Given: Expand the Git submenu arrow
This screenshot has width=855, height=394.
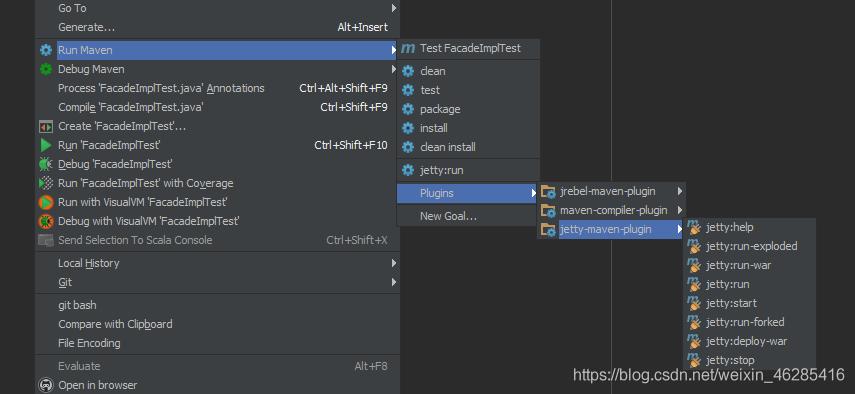Looking at the screenshot, I should click(393, 282).
